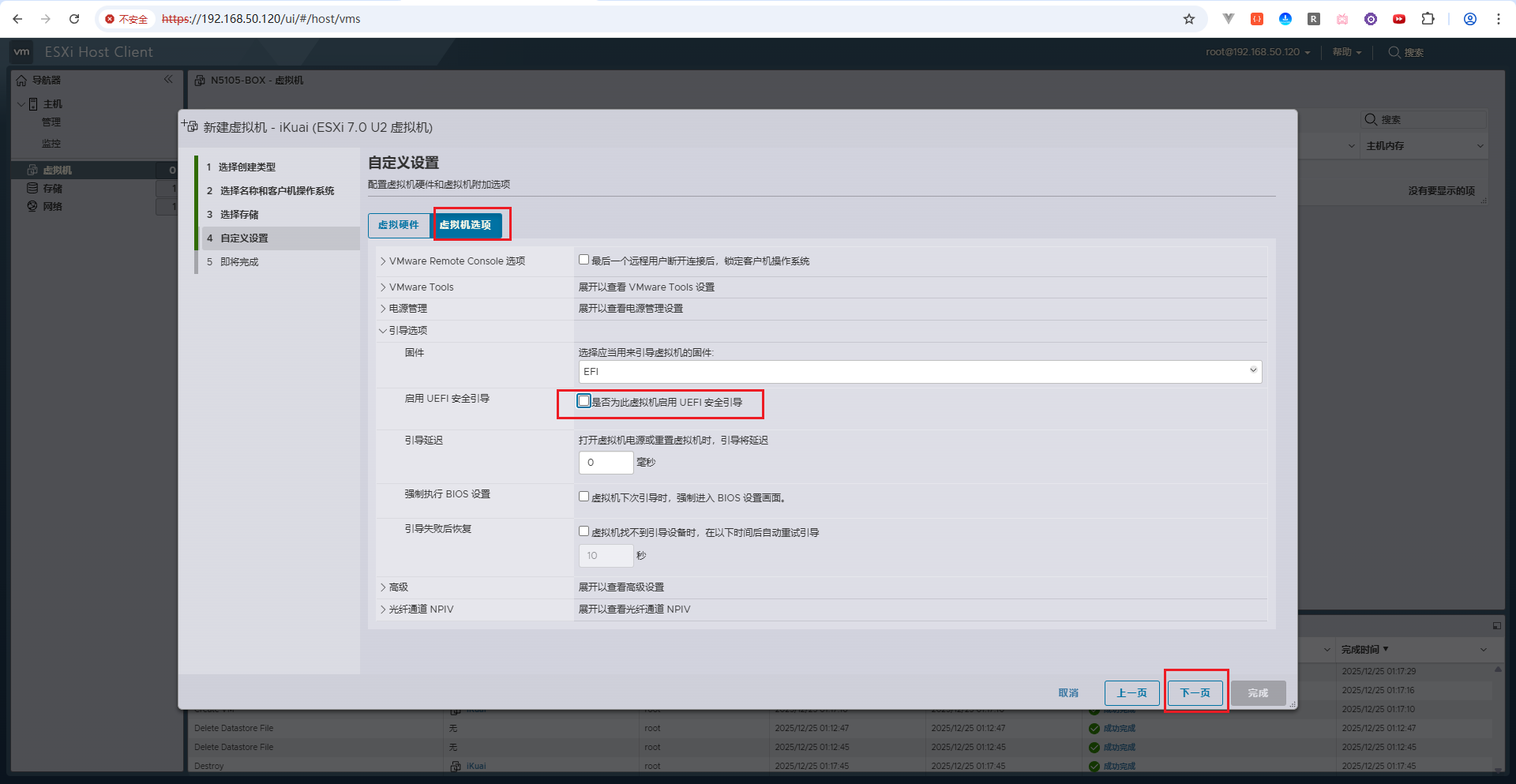
Task: Check force BIOS setup on next boot
Action: pyautogui.click(x=584, y=497)
